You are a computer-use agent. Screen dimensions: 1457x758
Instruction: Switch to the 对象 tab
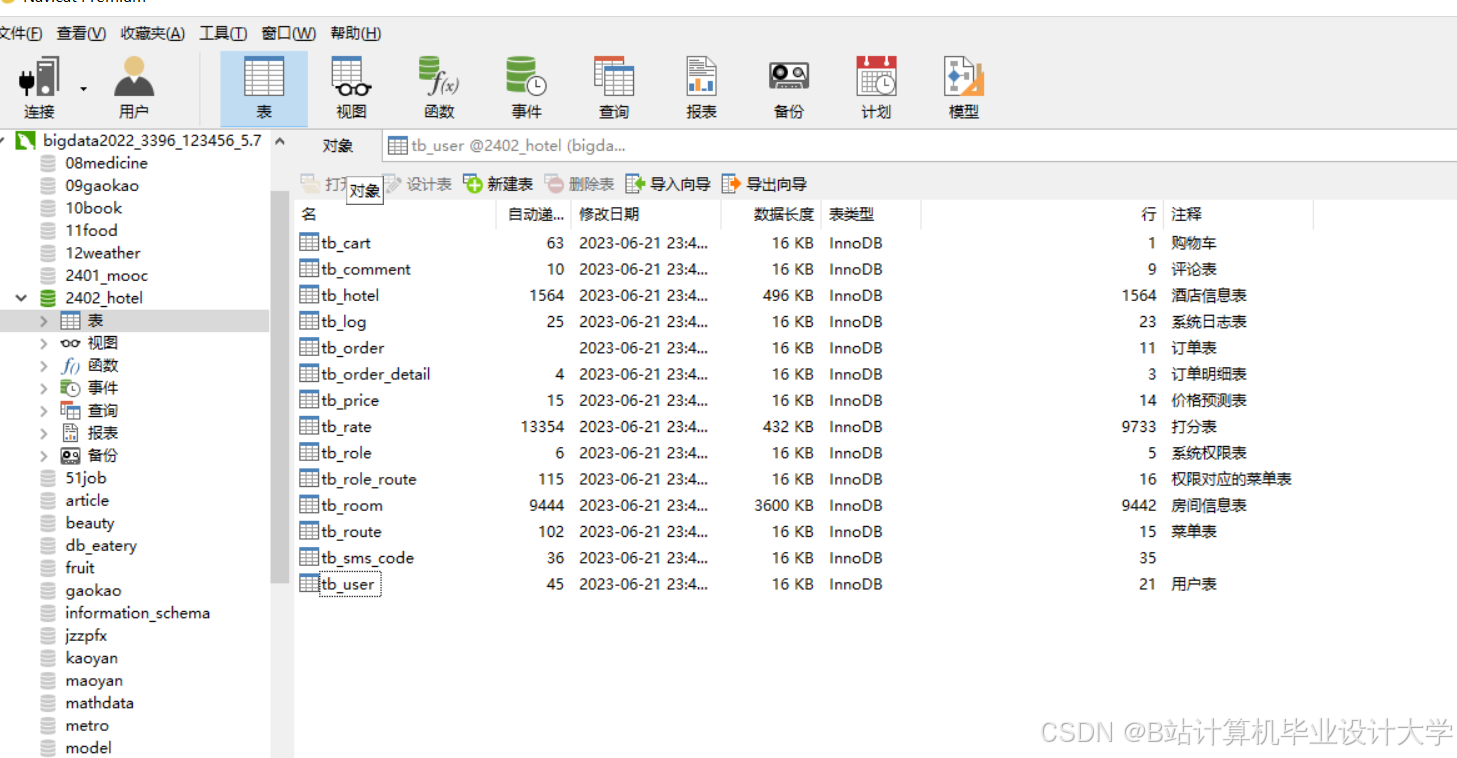pyautogui.click(x=338, y=146)
